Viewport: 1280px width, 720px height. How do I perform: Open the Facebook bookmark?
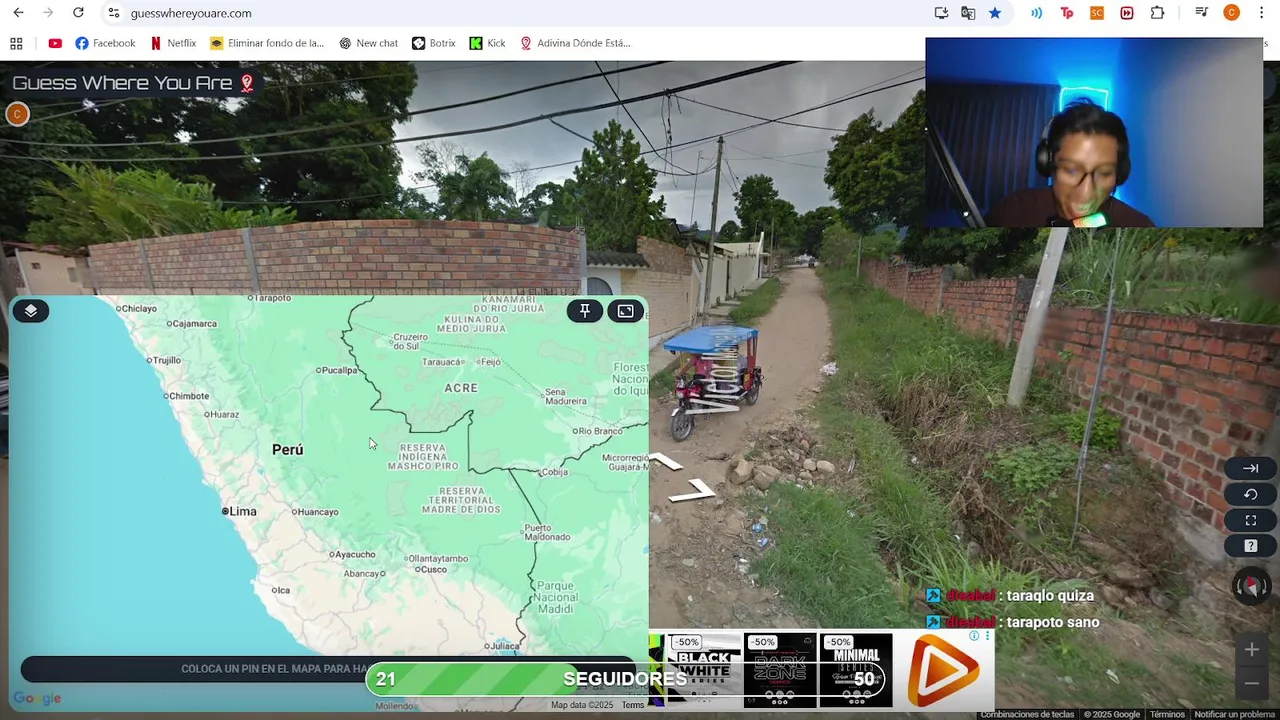coord(105,43)
